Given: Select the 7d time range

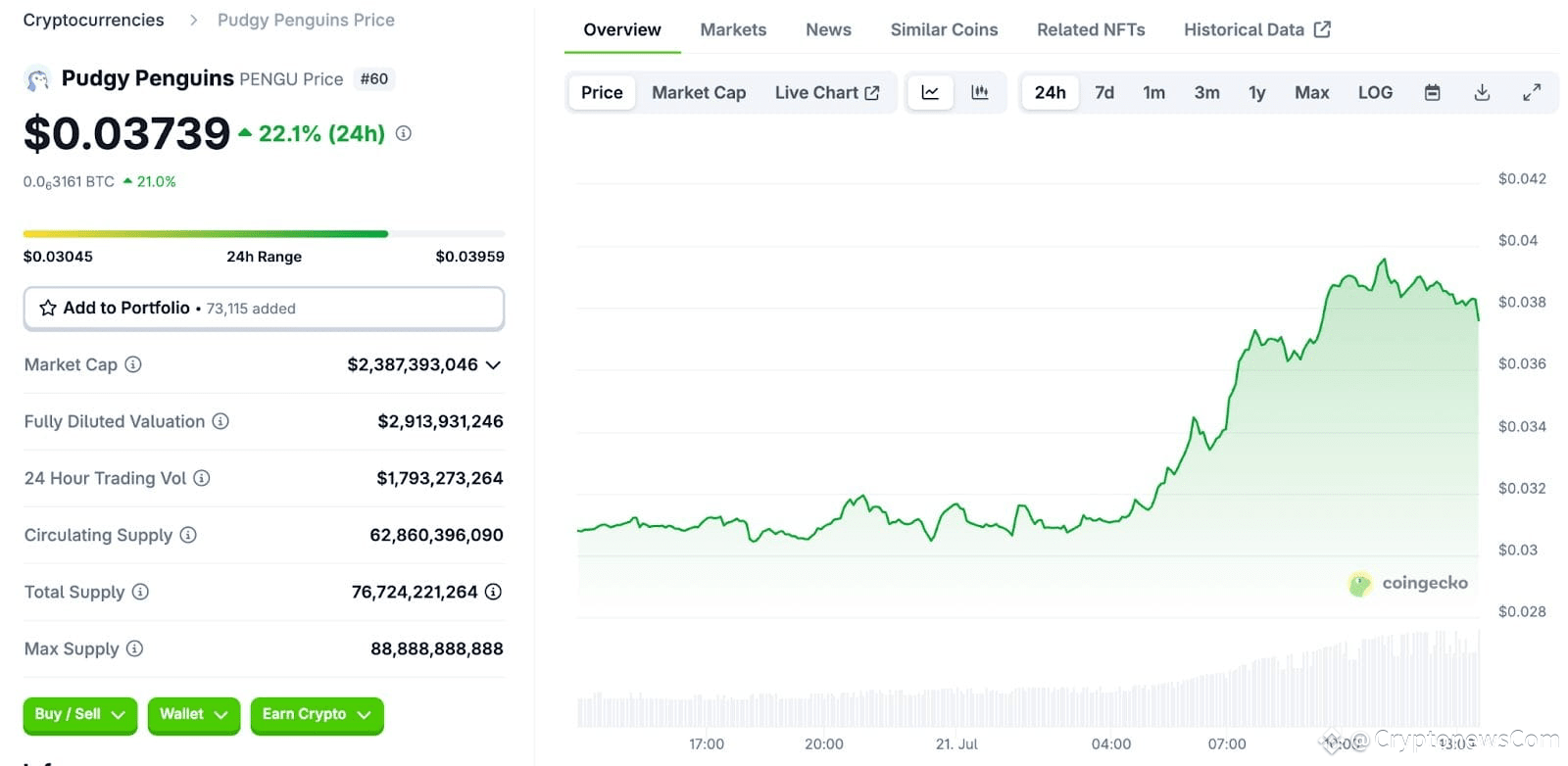Looking at the screenshot, I should tap(1104, 92).
